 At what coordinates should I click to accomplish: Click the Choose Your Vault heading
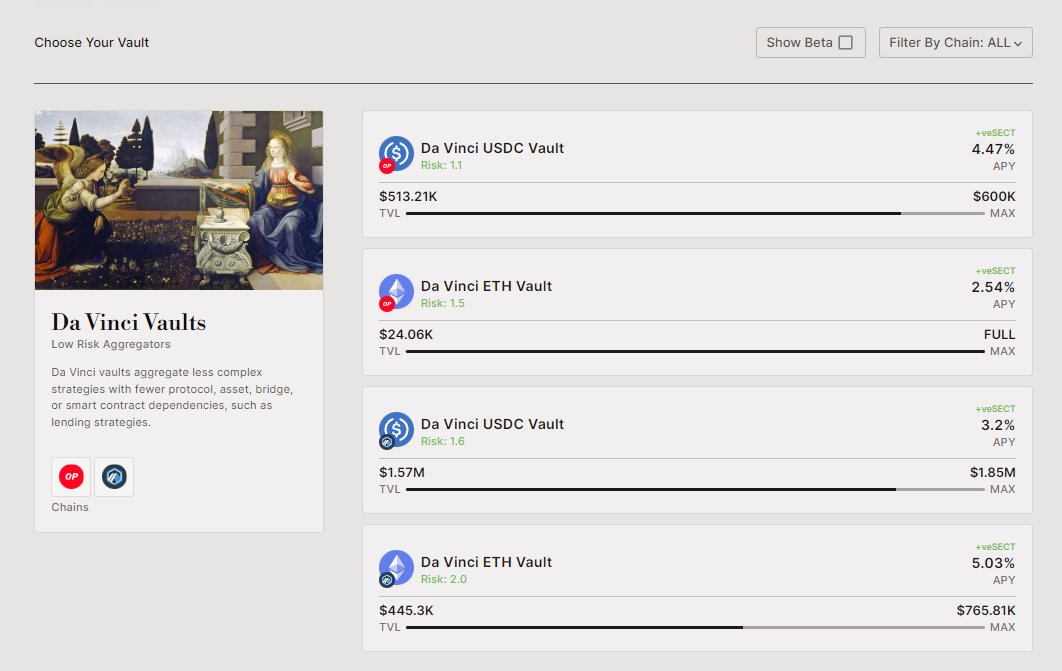tap(91, 43)
